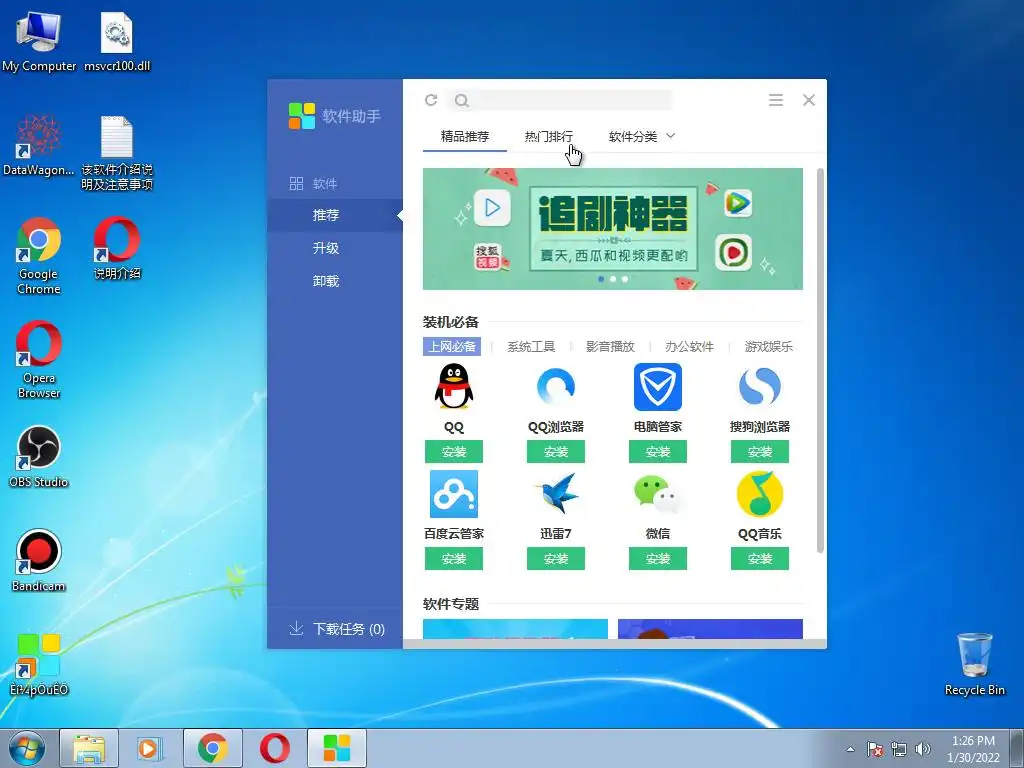Click the Chrome icon in the taskbar

click(212, 748)
